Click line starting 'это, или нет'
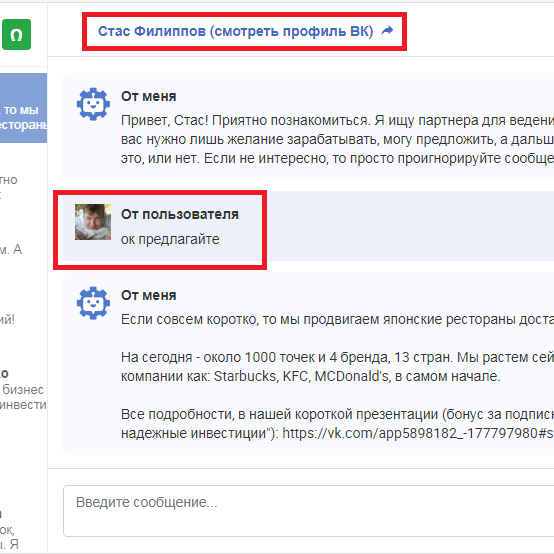This screenshot has width=554, height=554. pyautogui.click(x=337, y=158)
